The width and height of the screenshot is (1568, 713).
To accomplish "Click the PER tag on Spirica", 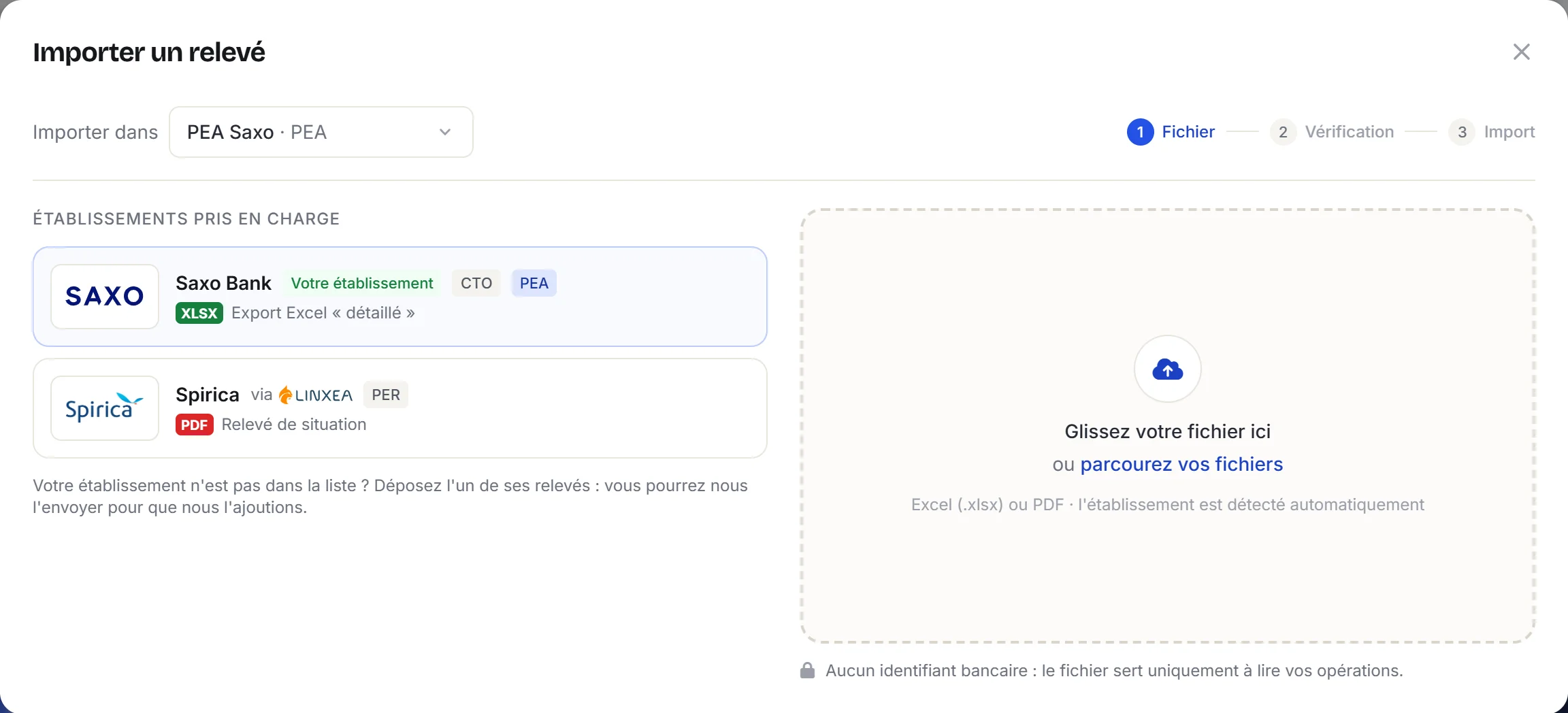I will pyautogui.click(x=386, y=395).
